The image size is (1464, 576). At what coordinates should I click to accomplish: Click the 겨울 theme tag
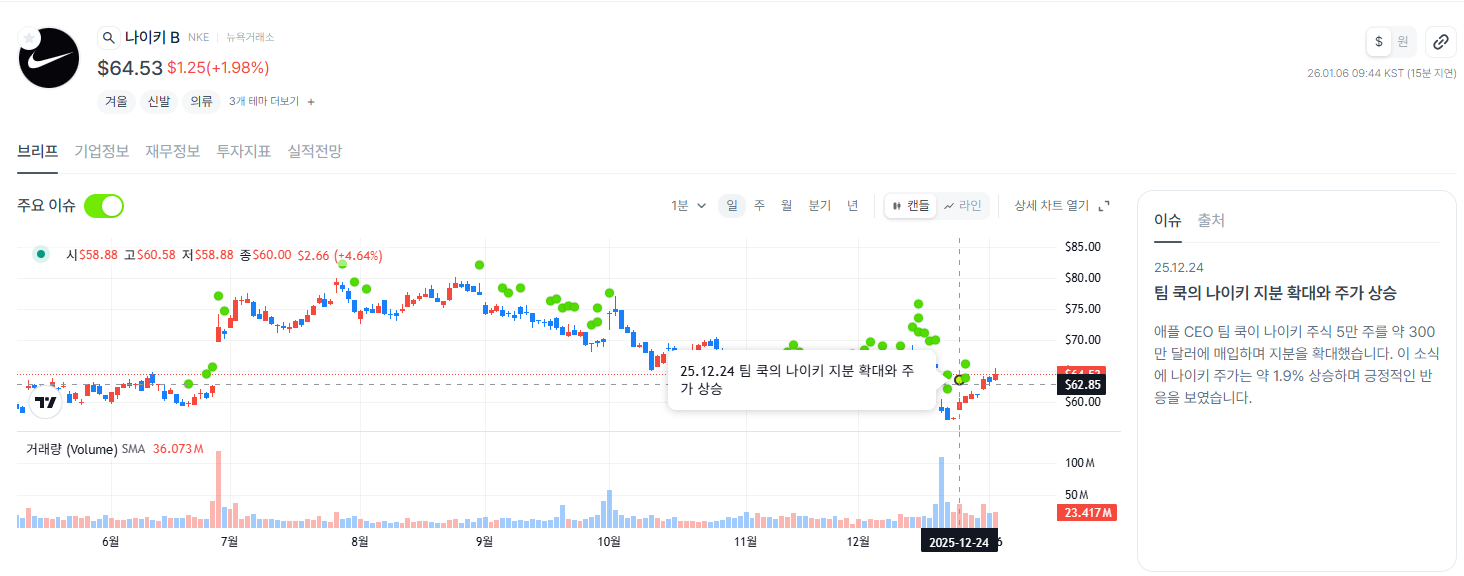[x=116, y=102]
